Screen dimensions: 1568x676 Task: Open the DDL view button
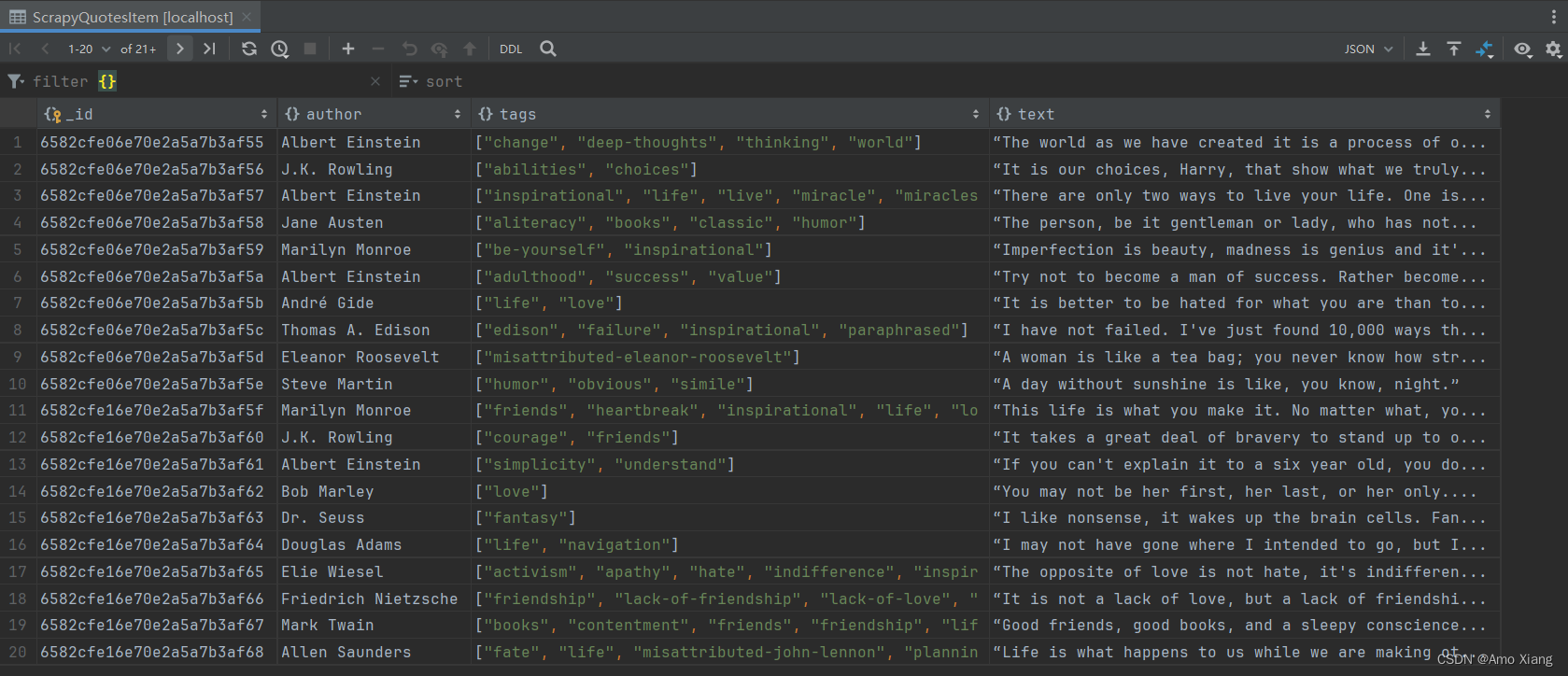[511, 49]
